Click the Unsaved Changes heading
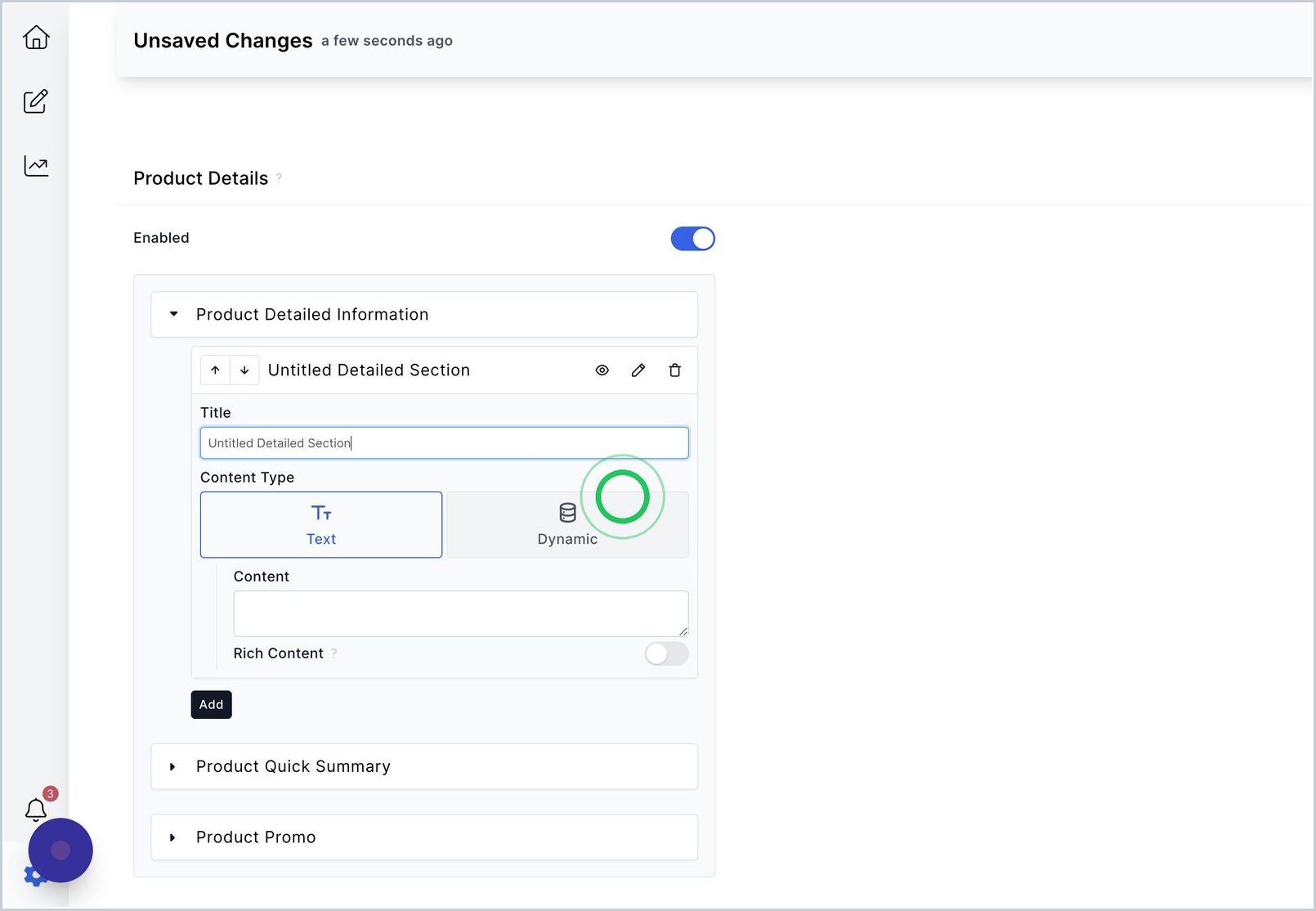Screen dimensions: 1316x911 click(x=223, y=41)
